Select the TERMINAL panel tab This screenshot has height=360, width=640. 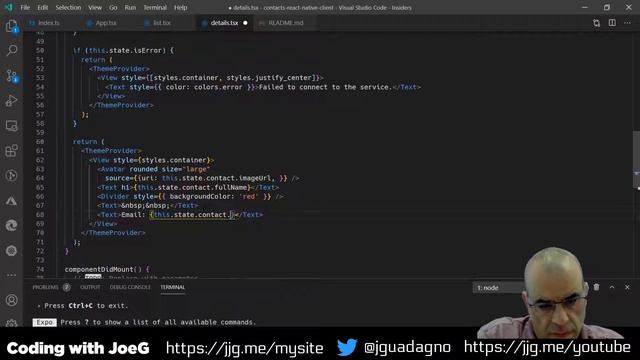[172, 287]
